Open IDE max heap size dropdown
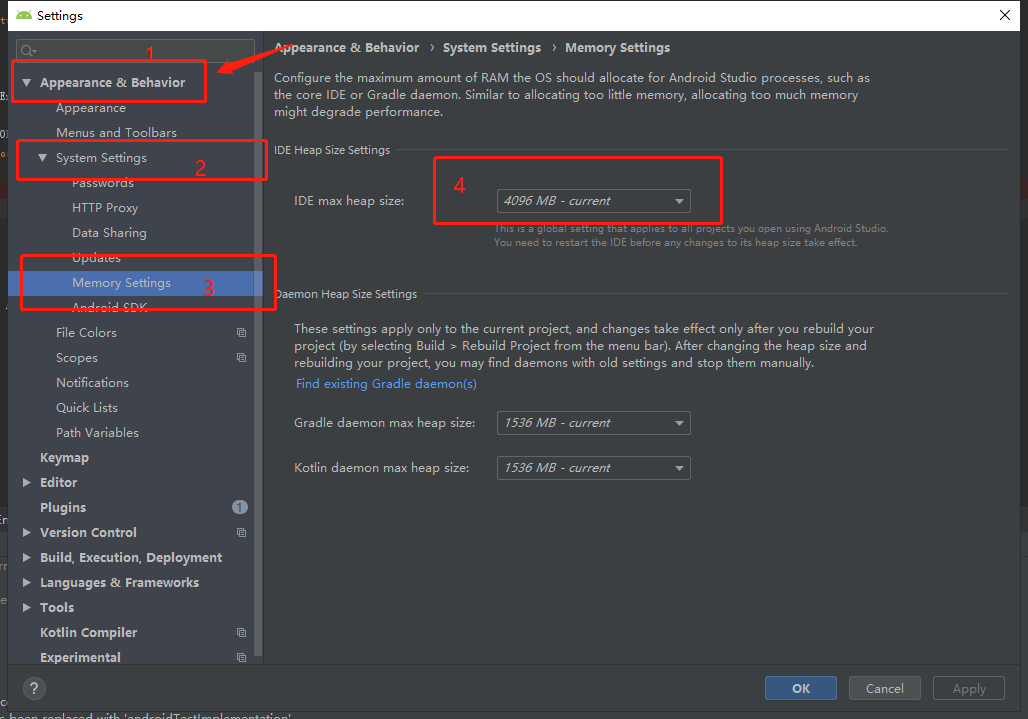The width and height of the screenshot is (1028, 719). (x=593, y=201)
